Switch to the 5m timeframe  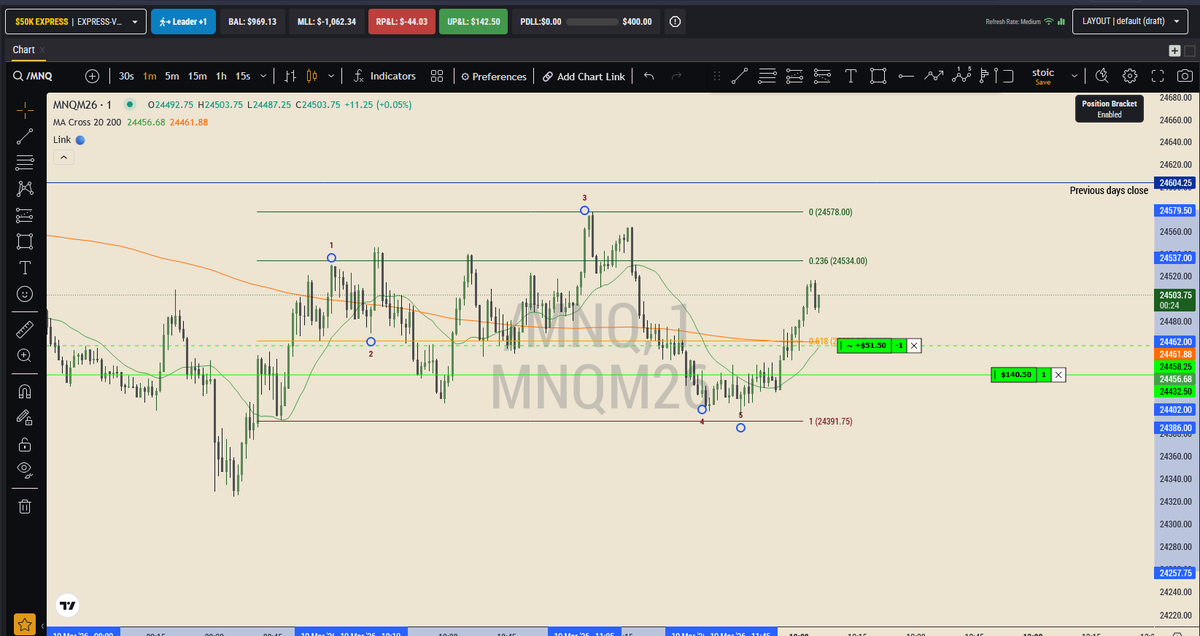[172, 76]
